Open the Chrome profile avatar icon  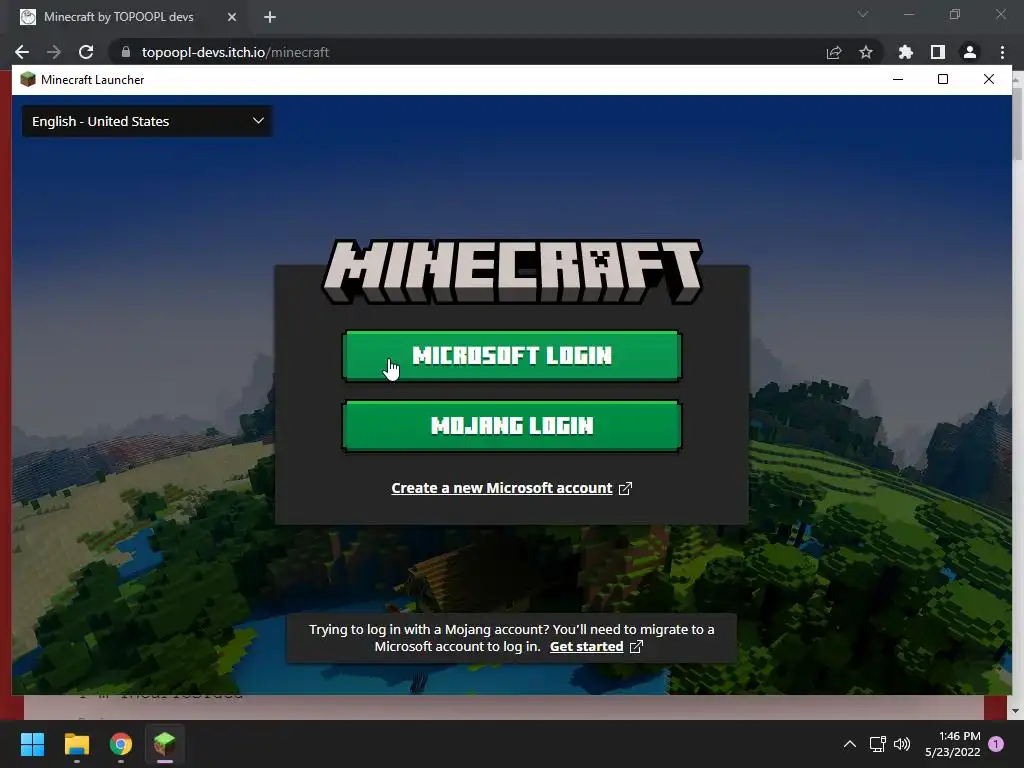[970, 52]
